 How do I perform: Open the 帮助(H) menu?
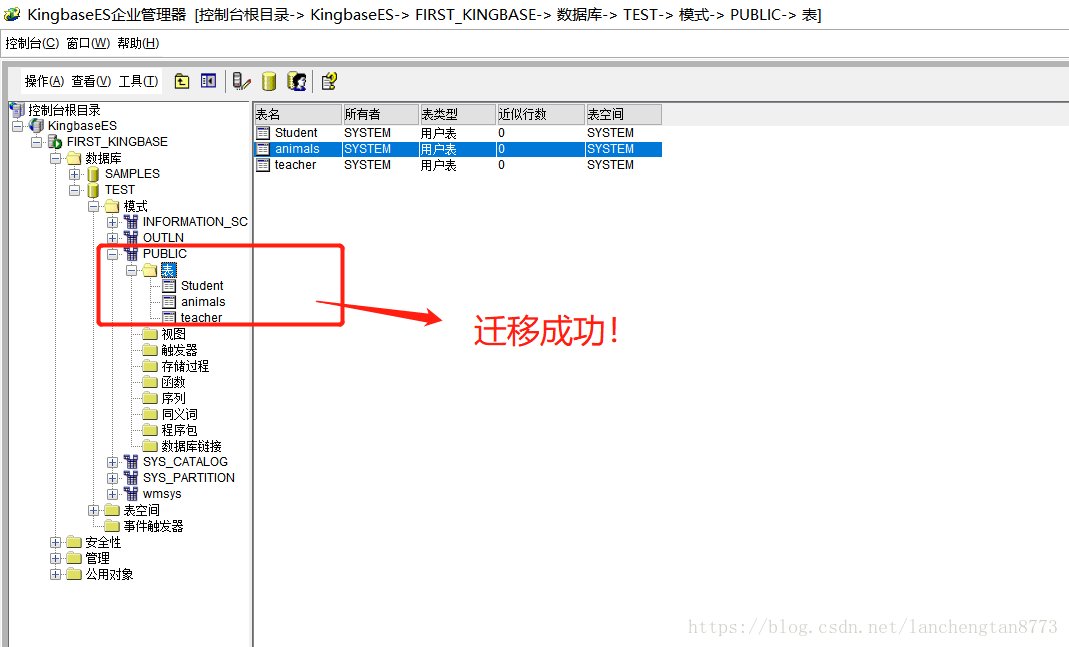[138, 43]
